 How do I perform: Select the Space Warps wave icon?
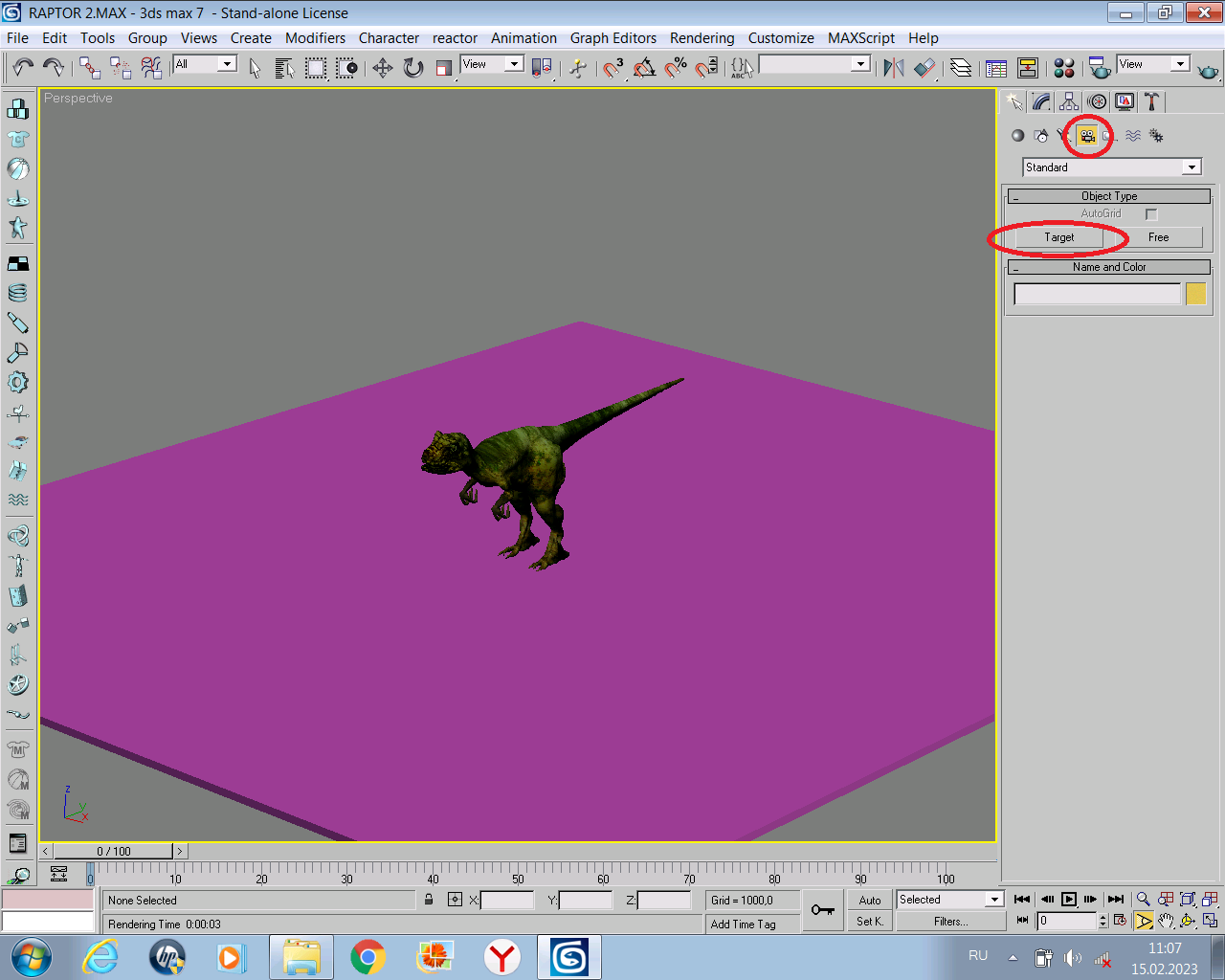[x=1133, y=136]
